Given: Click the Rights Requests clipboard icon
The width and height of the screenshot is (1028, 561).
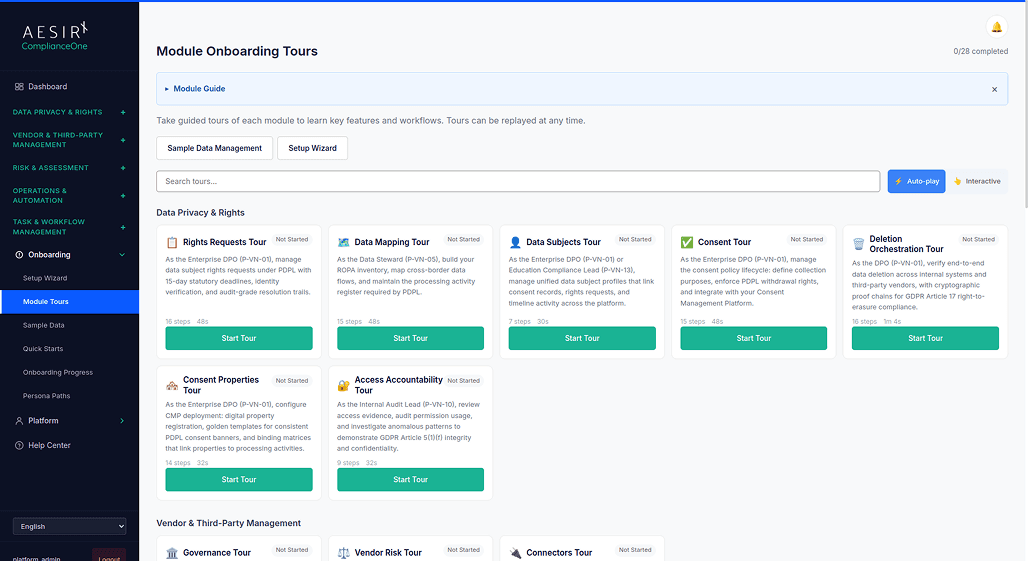Looking at the screenshot, I should [172, 242].
